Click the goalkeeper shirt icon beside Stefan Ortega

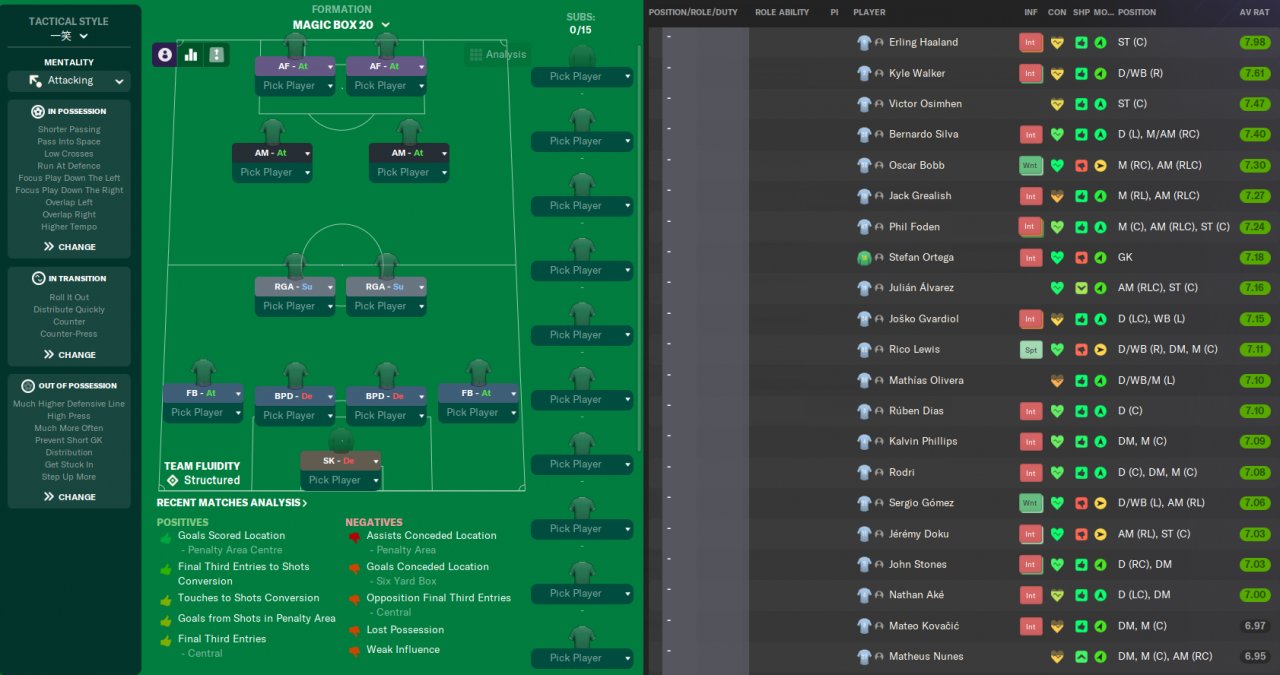(865, 257)
